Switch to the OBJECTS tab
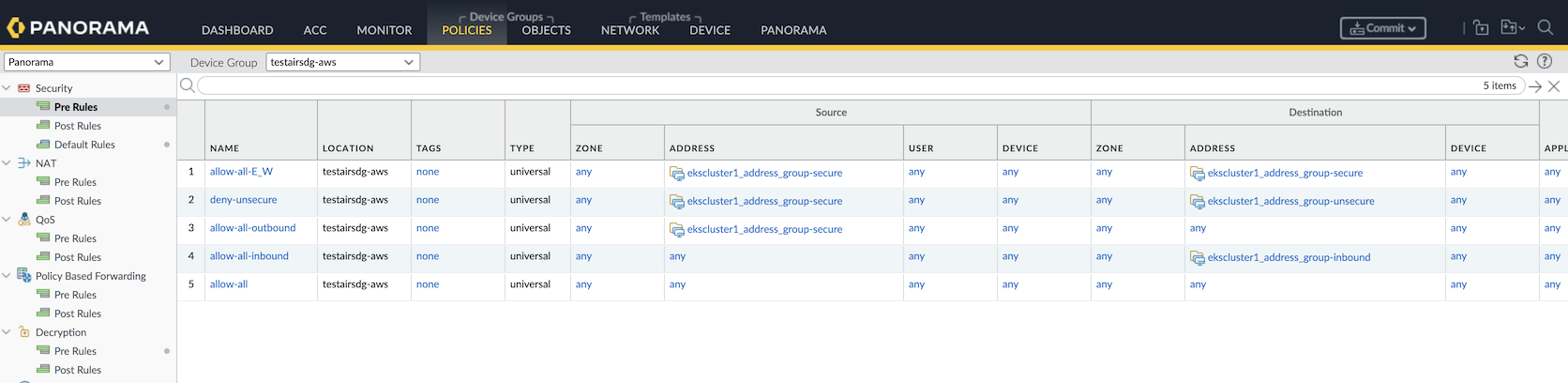The width and height of the screenshot is (1568, 383). [x=546, y=30]
